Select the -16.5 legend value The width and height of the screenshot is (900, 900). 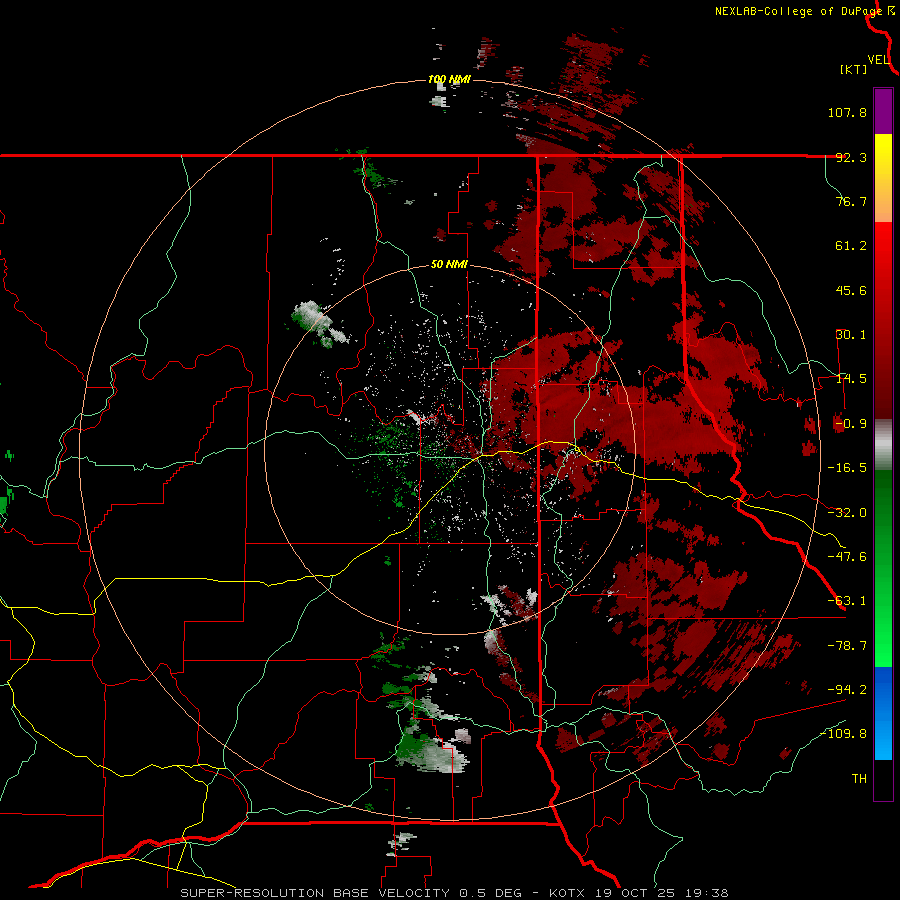[847, 468]
